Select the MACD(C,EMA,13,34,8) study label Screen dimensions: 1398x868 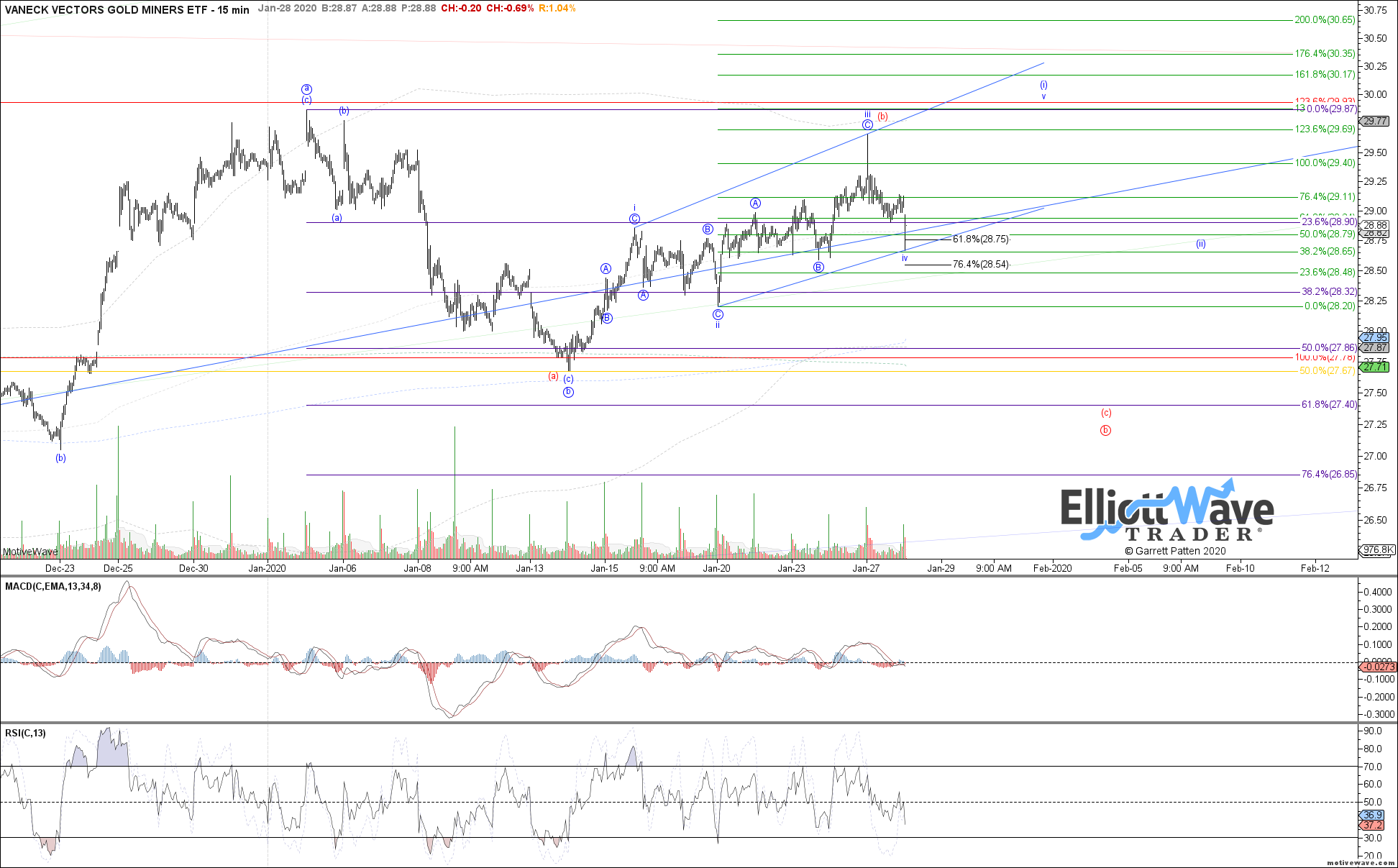tap(53, 587)
